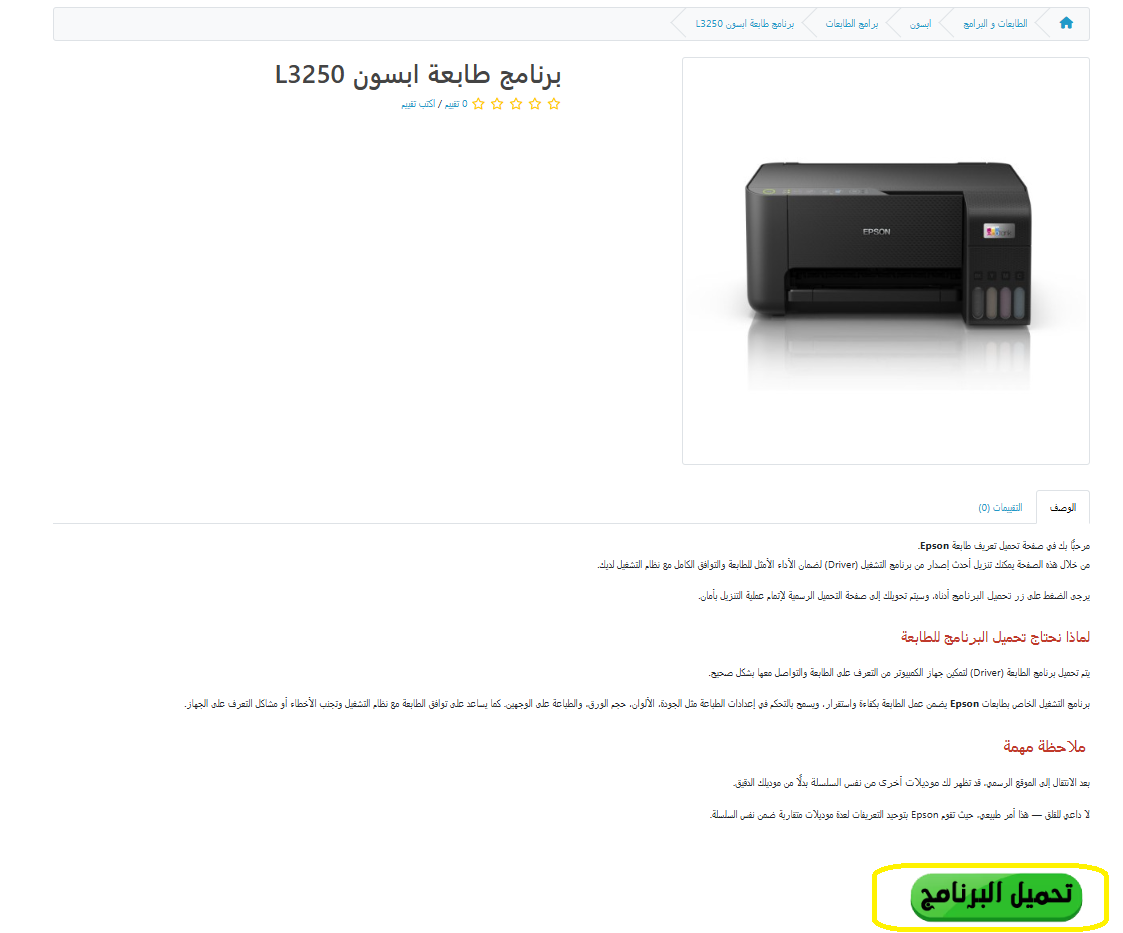
Task: Click heading لماذا نحتاج تحميل البرنامج للطابعة
Action: (x=995, y=637)
